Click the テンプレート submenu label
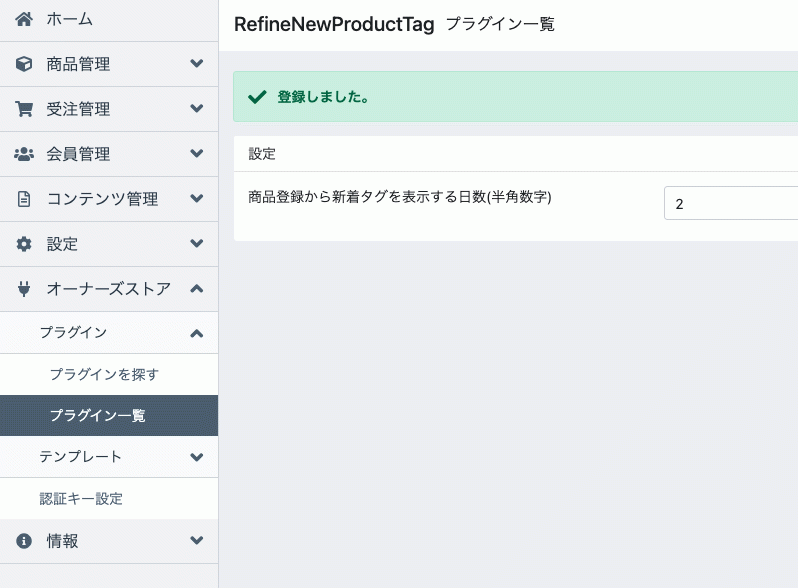Viewport: 798px width, 588px height. 80,457
